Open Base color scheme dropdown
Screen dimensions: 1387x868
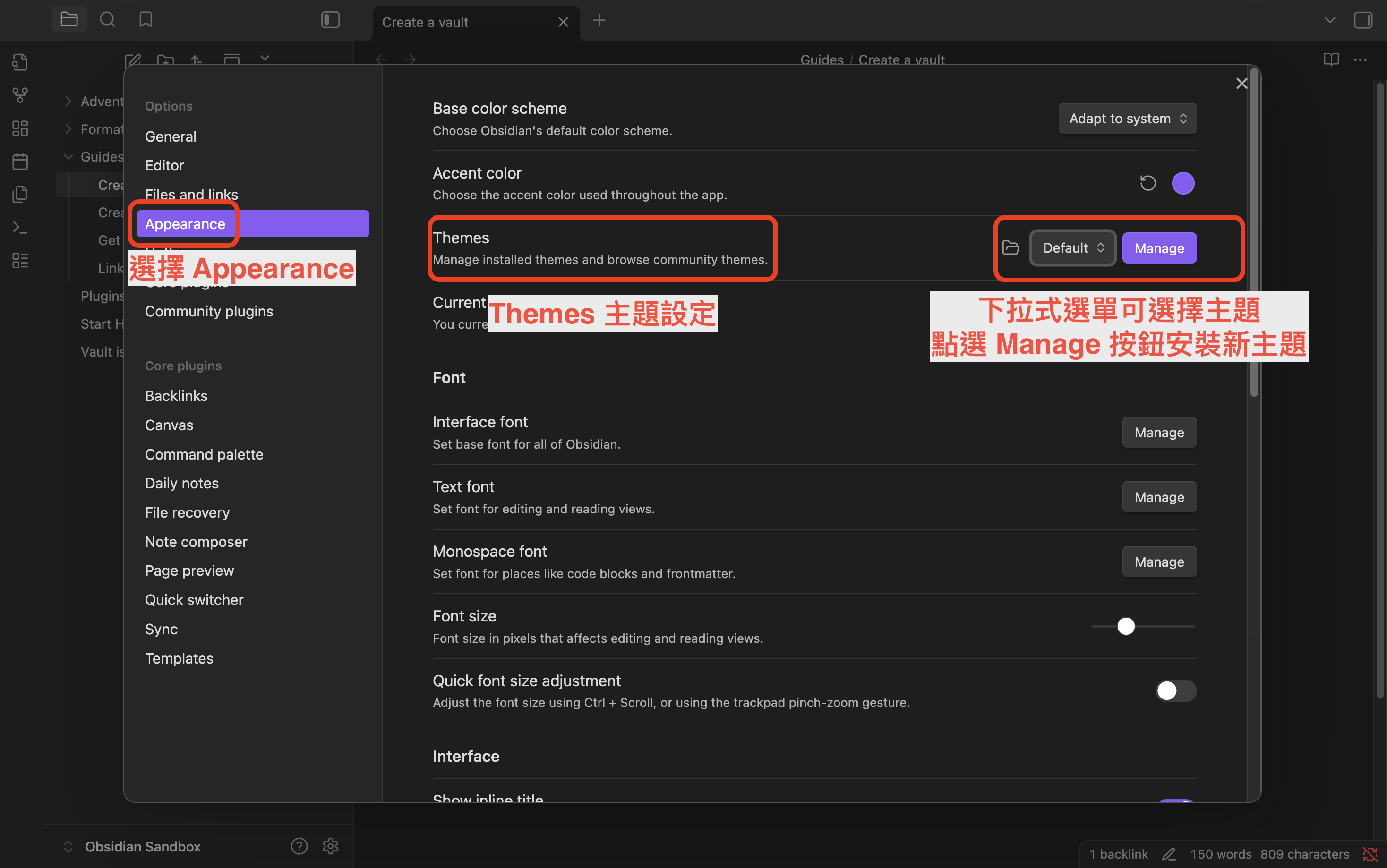coord(1127,119)
